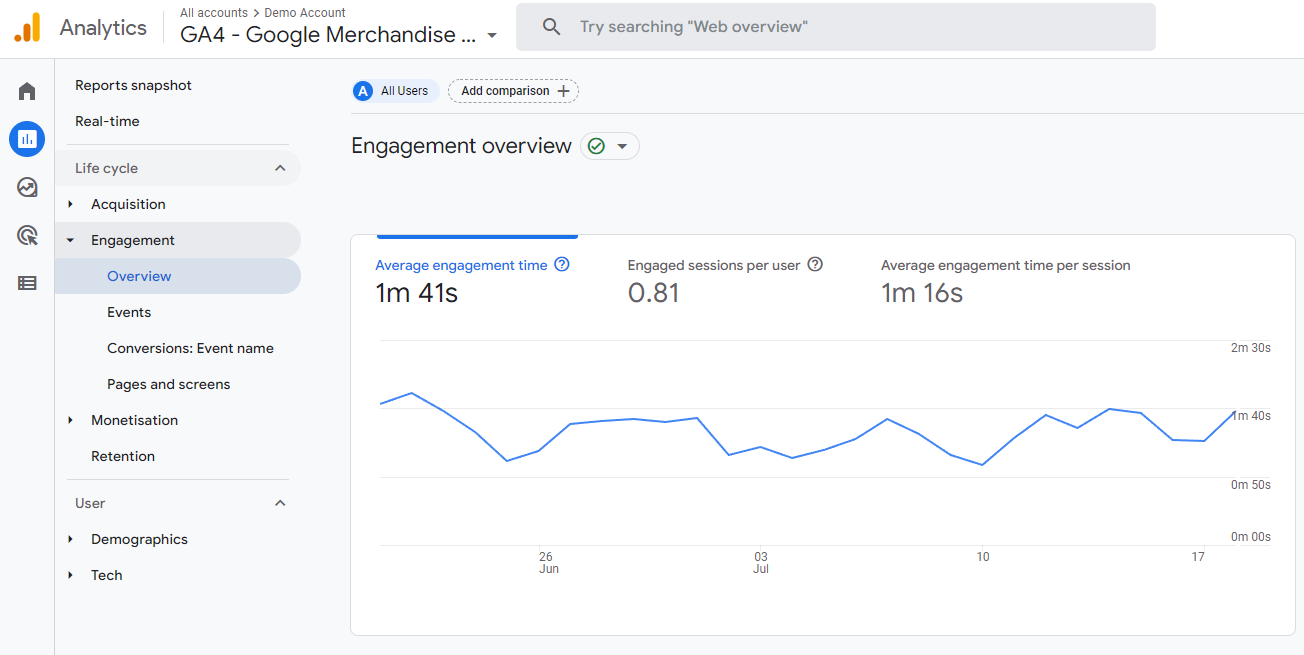
Task: Open the Configure table icon in sidebar
Action: coord(27,283)
